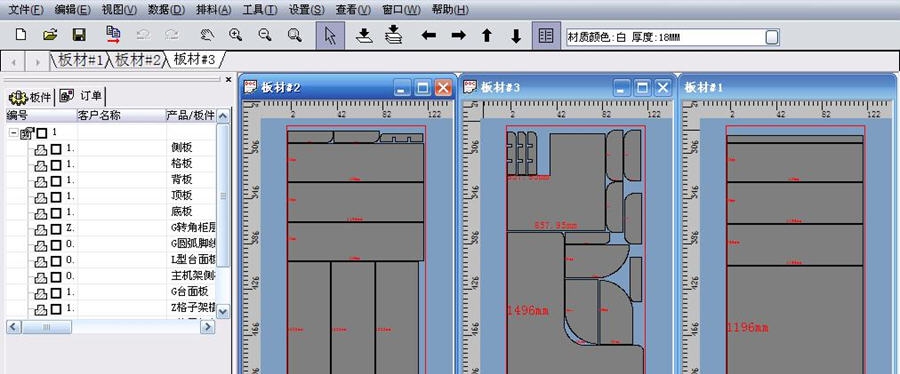Check the box for root order 1
This screenshot has height=374, width=900.
42,133
